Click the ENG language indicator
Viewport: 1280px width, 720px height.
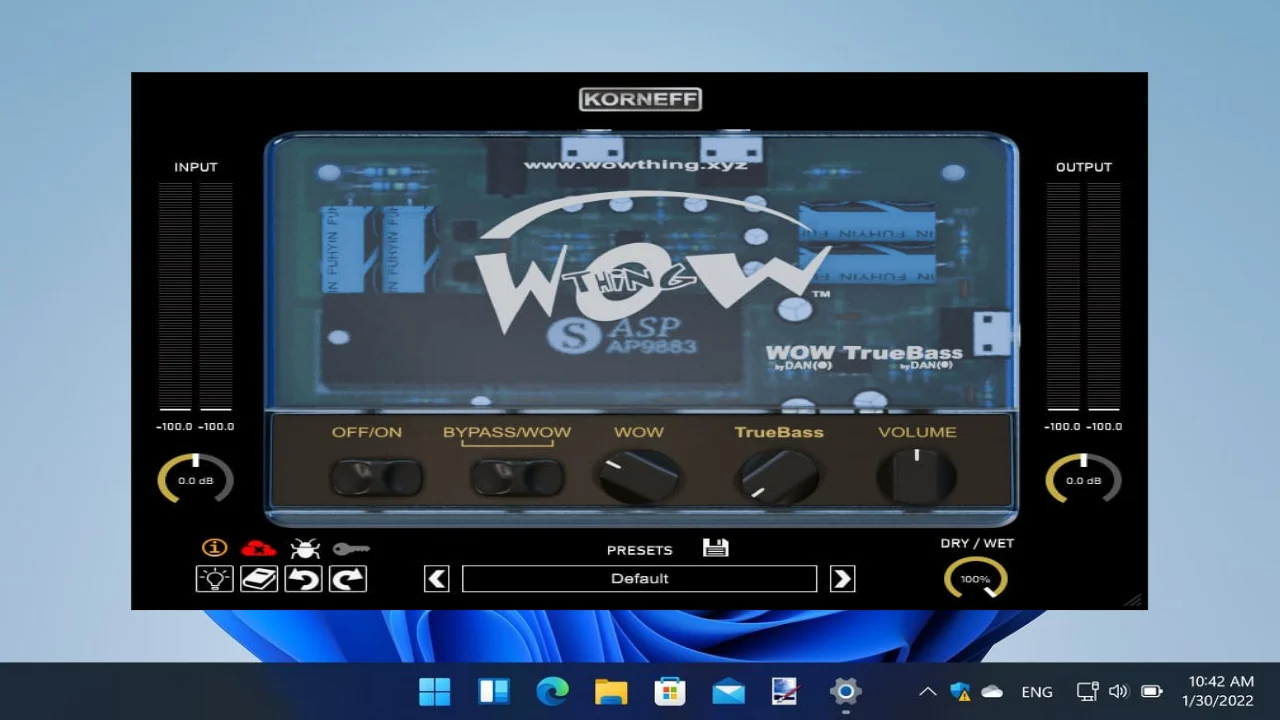click(x=1037, y=691)
